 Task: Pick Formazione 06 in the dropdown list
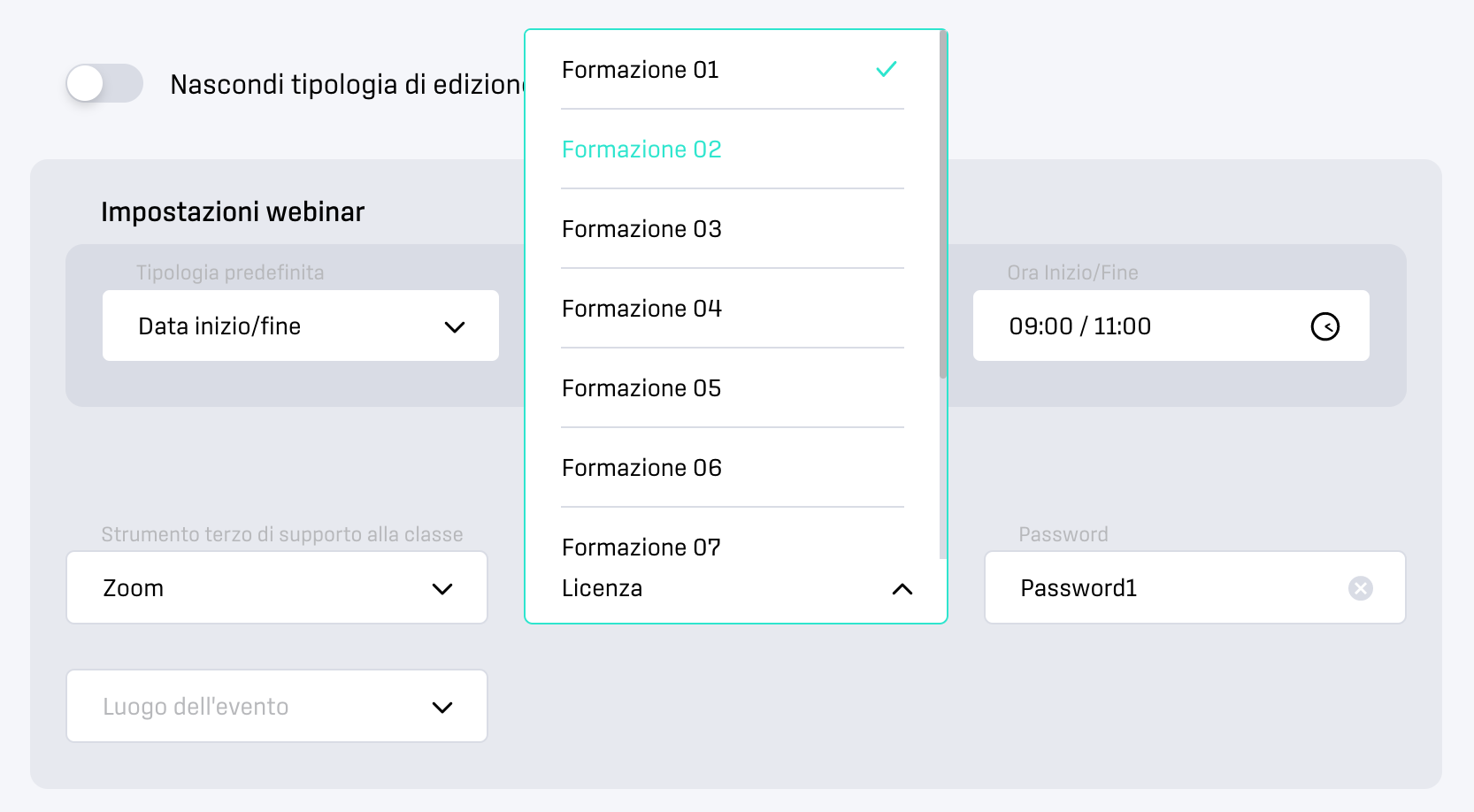click(733, 468)
